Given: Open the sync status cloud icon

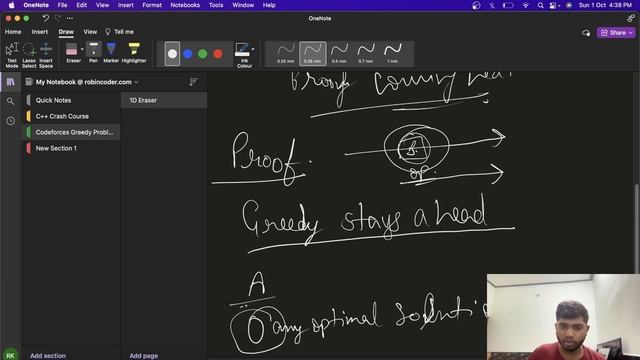Looking at the screenshot, I should [586, 33].
